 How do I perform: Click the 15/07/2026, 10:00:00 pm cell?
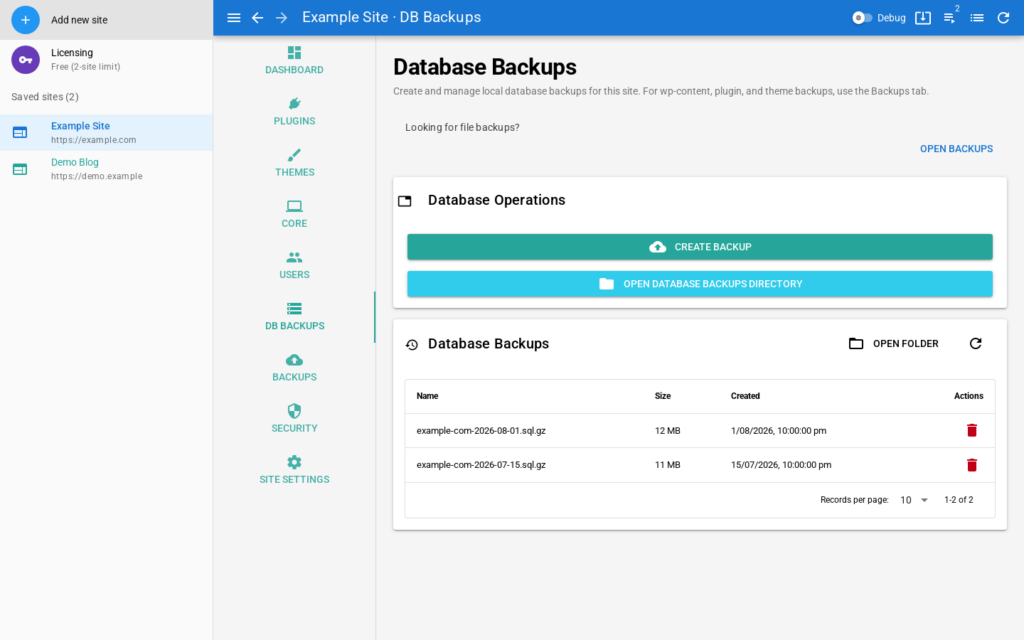[781, 465]
